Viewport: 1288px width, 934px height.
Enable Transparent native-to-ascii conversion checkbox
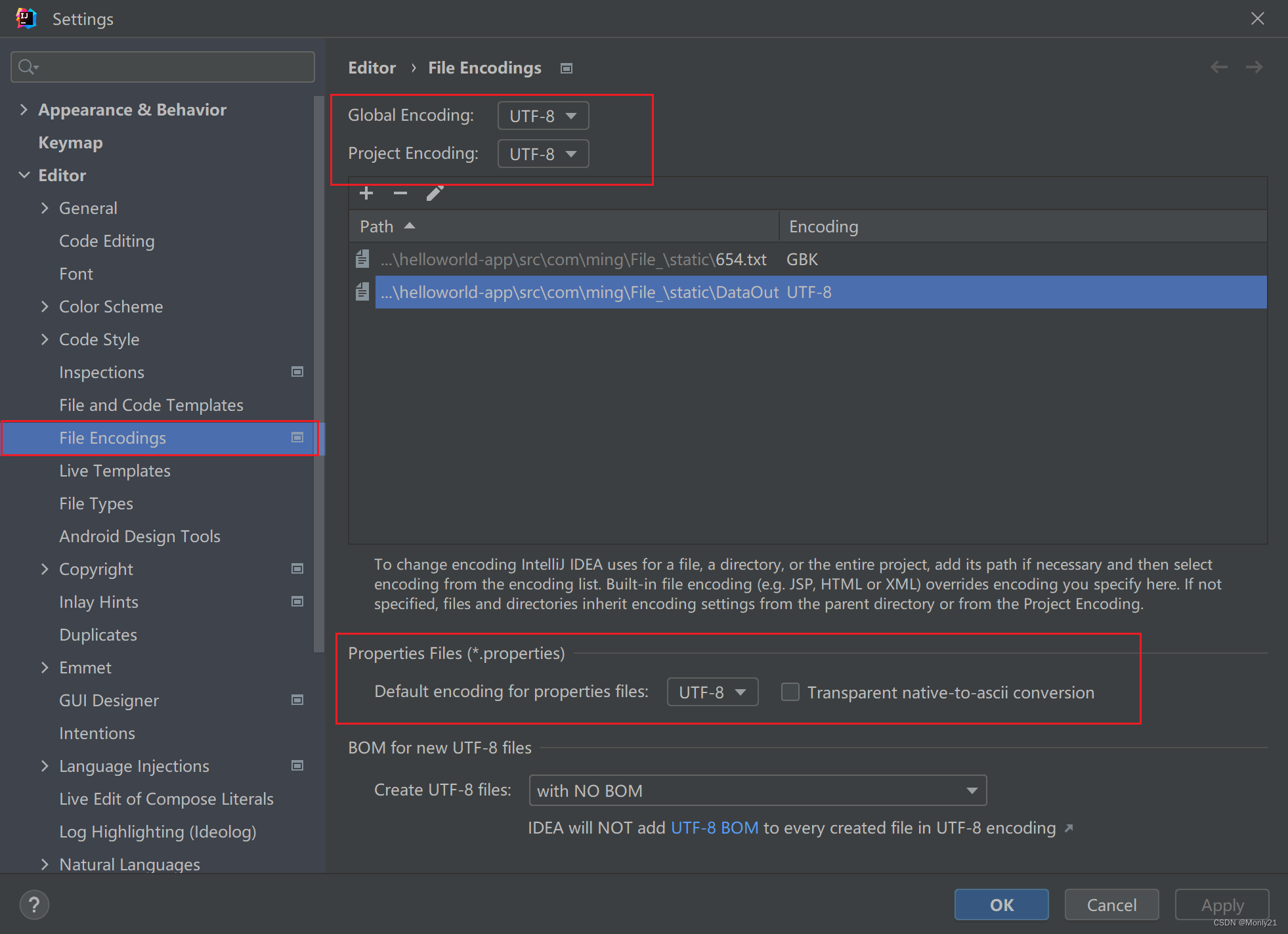(x=790, y=692)
